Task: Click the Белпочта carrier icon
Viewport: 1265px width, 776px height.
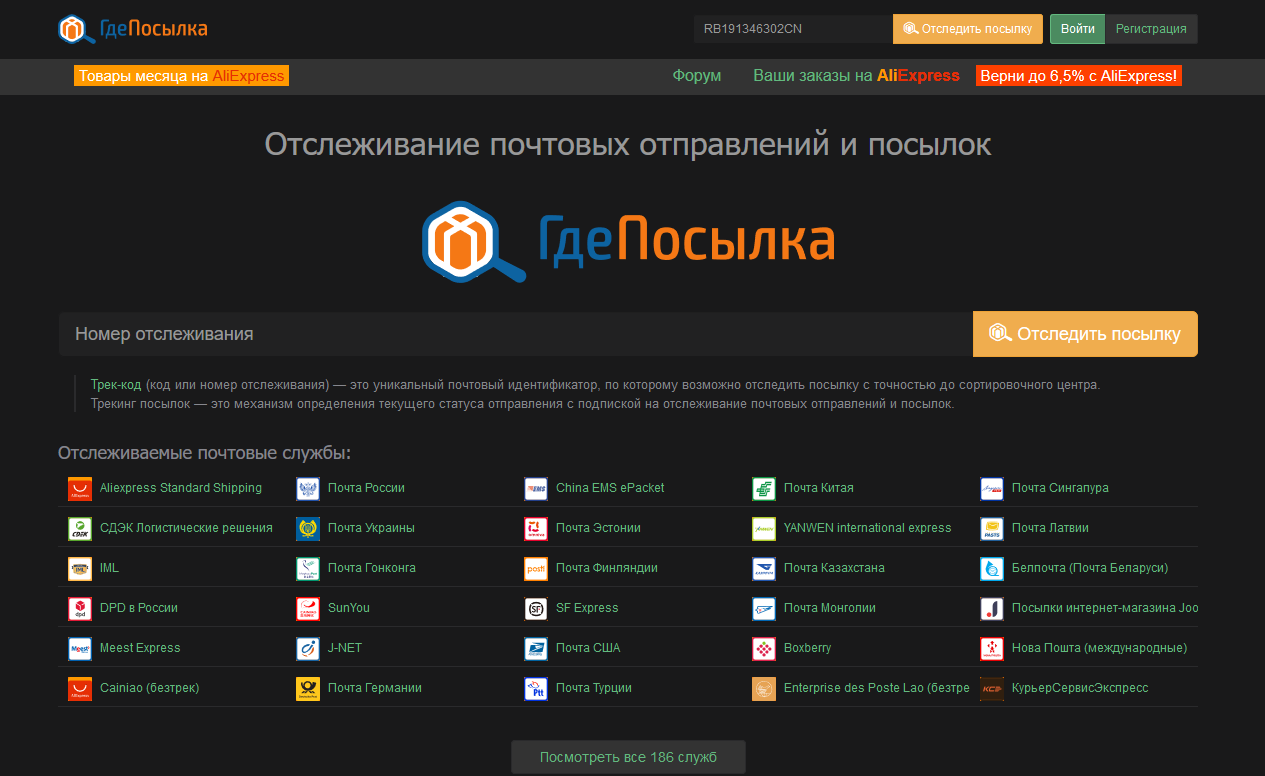Action: (992, 569)
